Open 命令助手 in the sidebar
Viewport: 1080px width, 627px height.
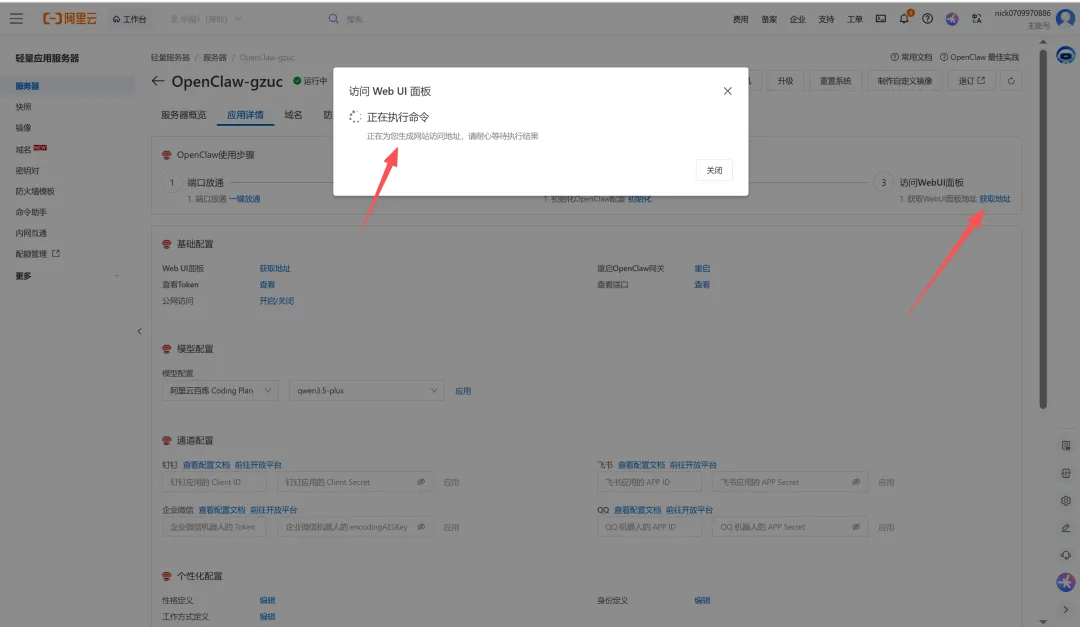click(x=31, y=212)
